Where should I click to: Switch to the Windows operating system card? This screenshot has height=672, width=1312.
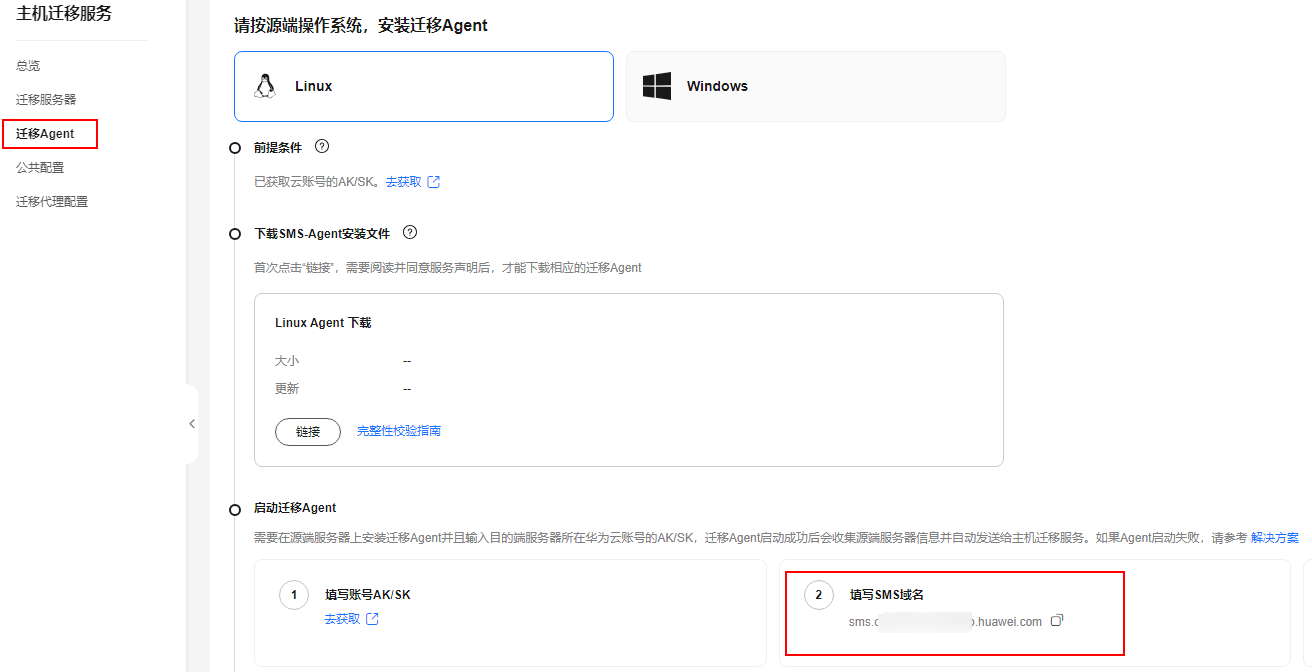(x=816, y=86)
